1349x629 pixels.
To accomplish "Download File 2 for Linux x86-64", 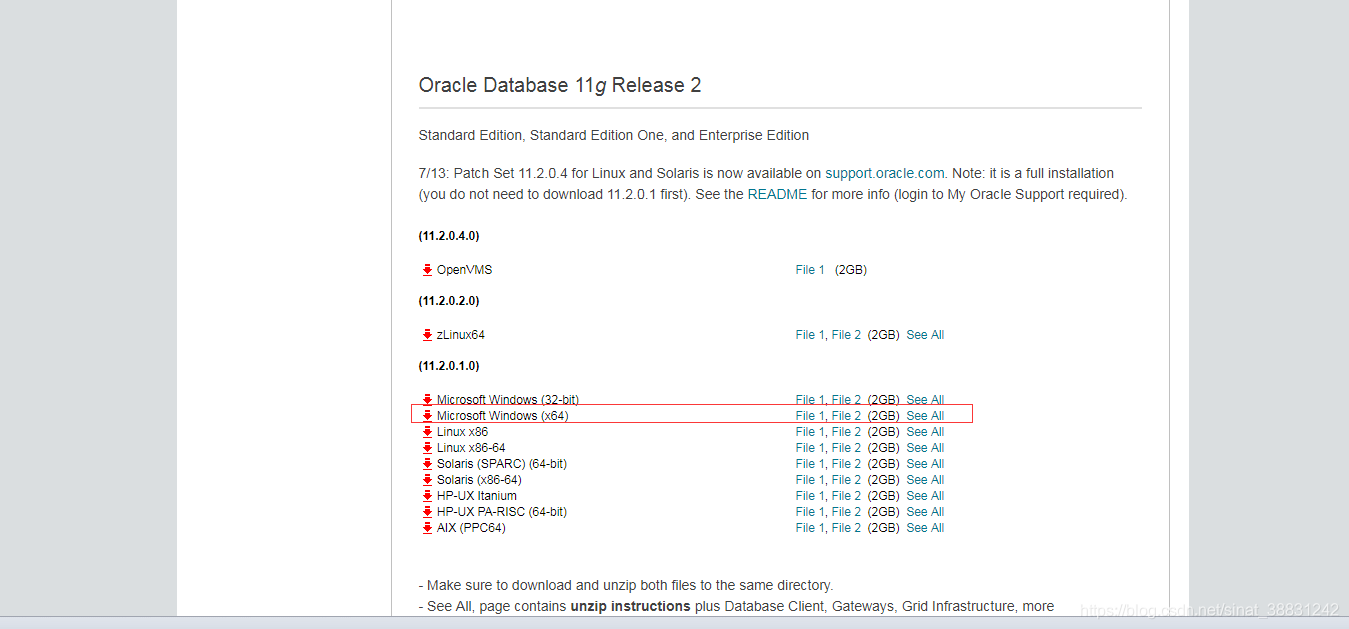I will 846,448.
